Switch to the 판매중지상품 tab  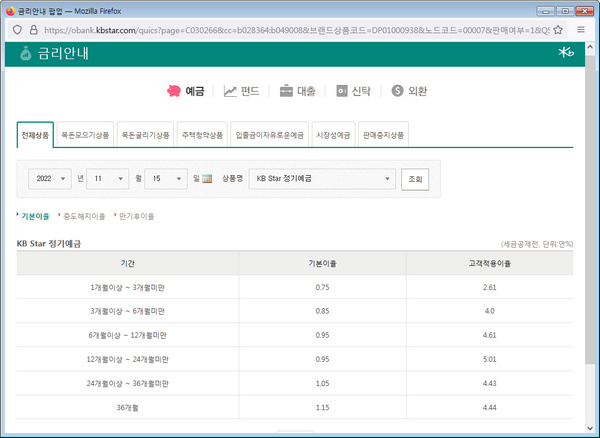(383, 135)
